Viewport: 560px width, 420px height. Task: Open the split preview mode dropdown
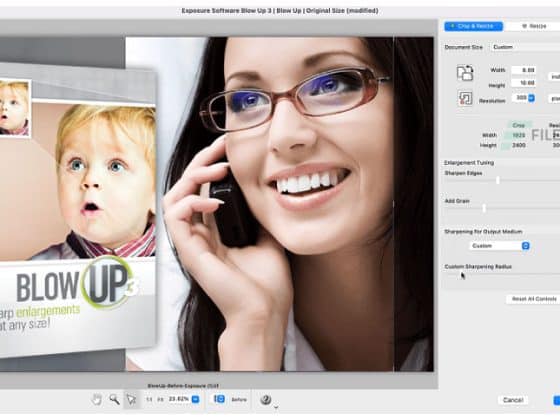[219, 399]
